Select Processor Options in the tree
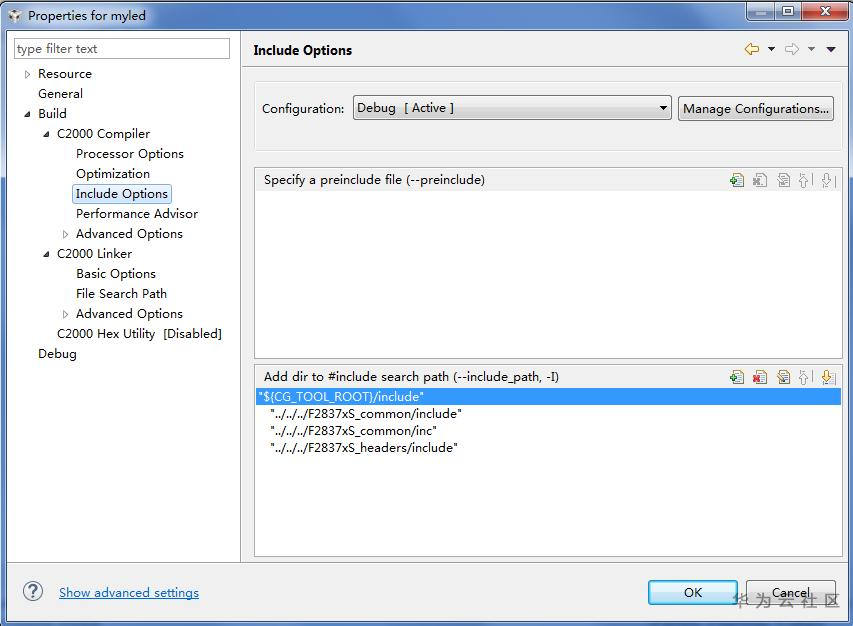Viewport: 853px width, 626px height. tap(130, 154)
